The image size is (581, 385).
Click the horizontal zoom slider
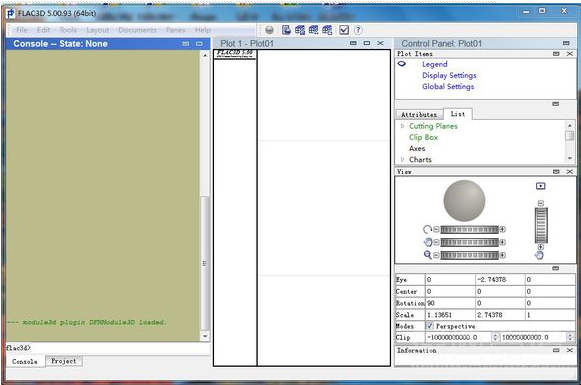[x=469, y=255]
